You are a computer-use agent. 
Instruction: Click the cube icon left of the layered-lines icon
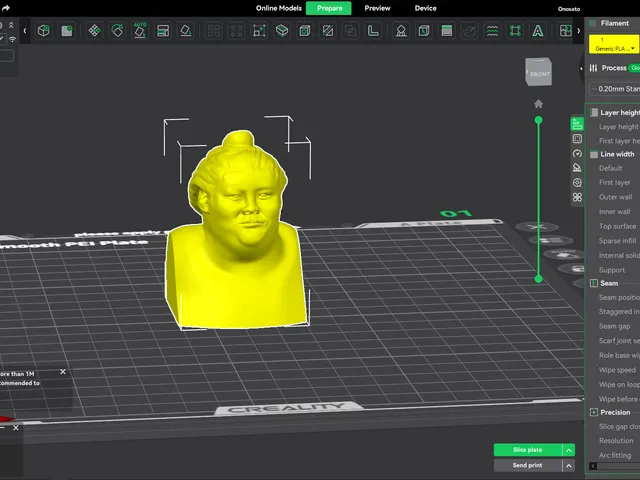(424, 31)
